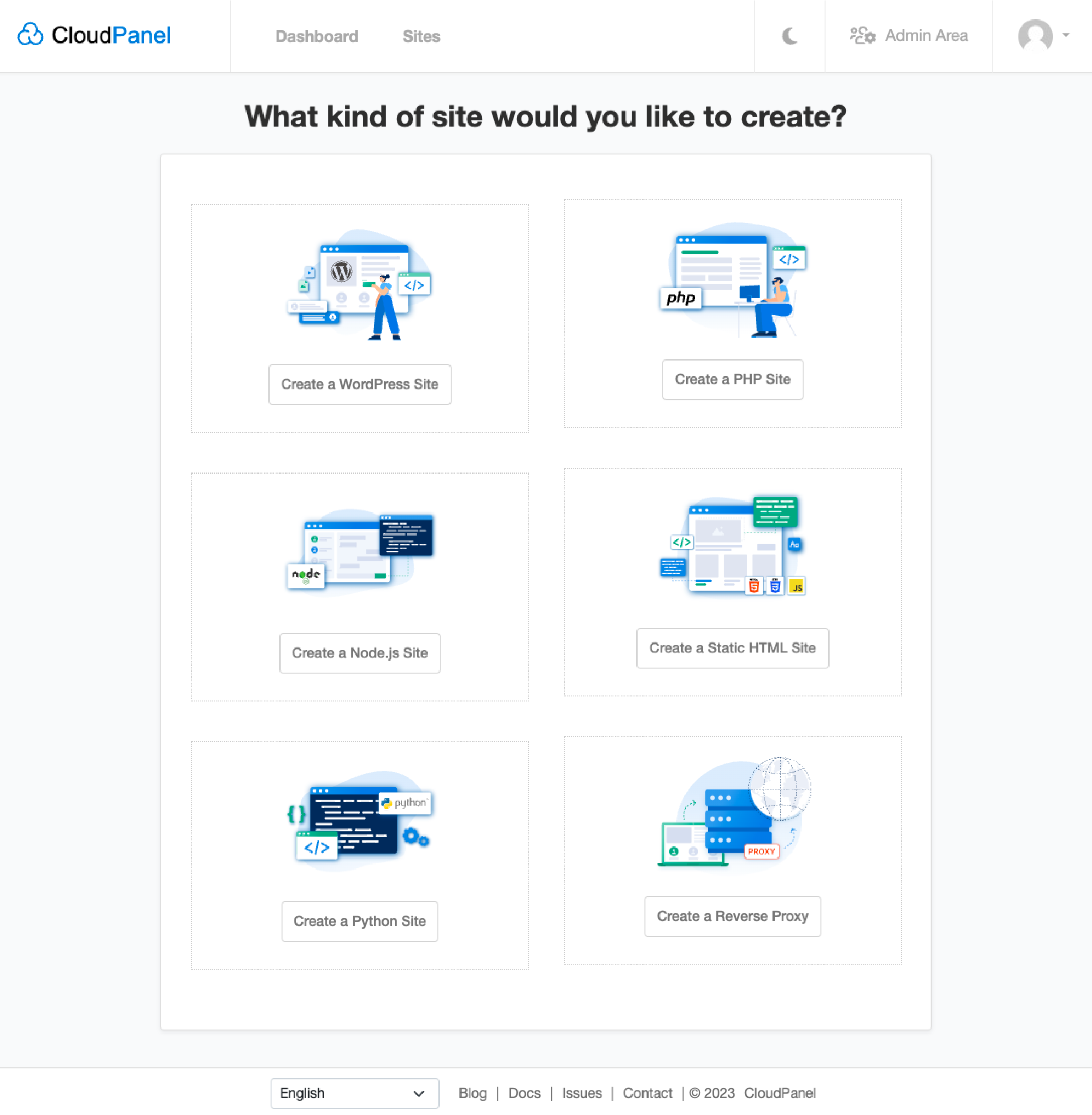
Task: Click the Create a WordPress Site button
Action: (x=360, y=384)
